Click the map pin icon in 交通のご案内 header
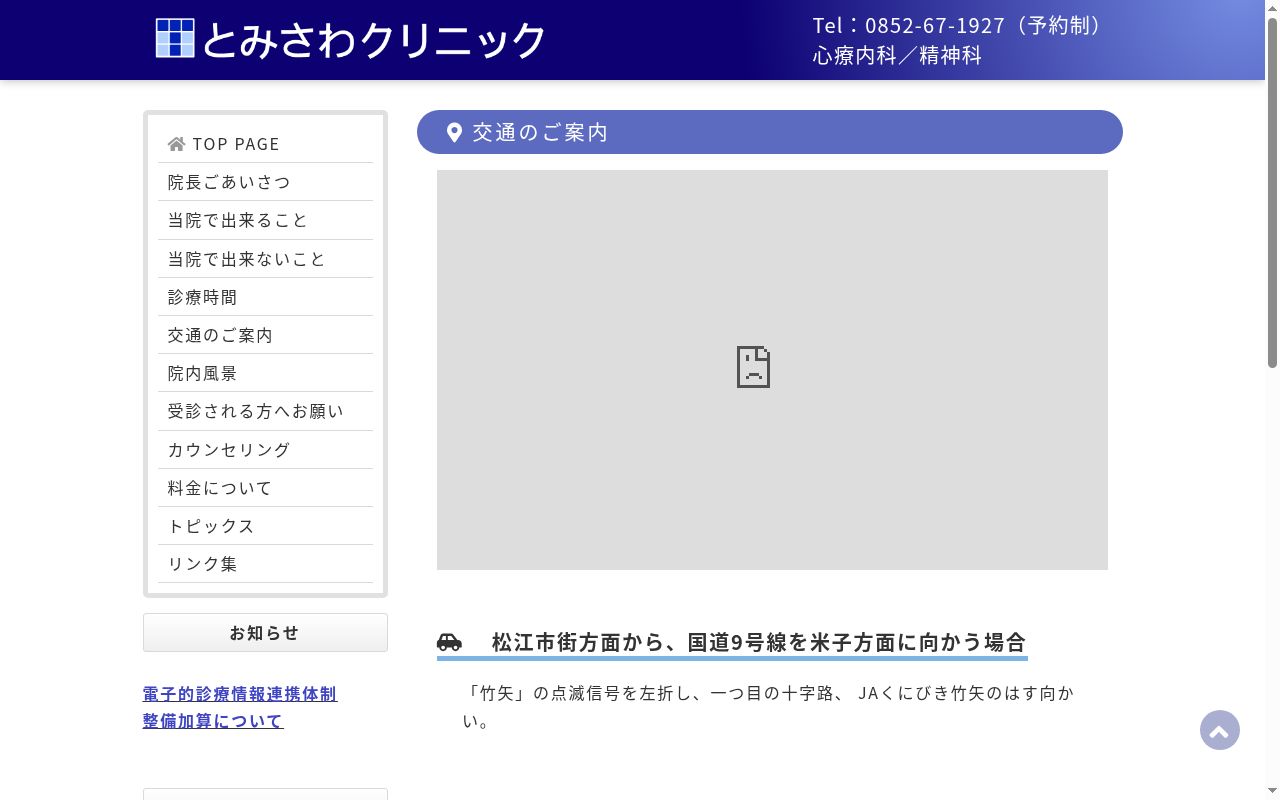Screen dimensions: 1280x800 coord(454,132)
